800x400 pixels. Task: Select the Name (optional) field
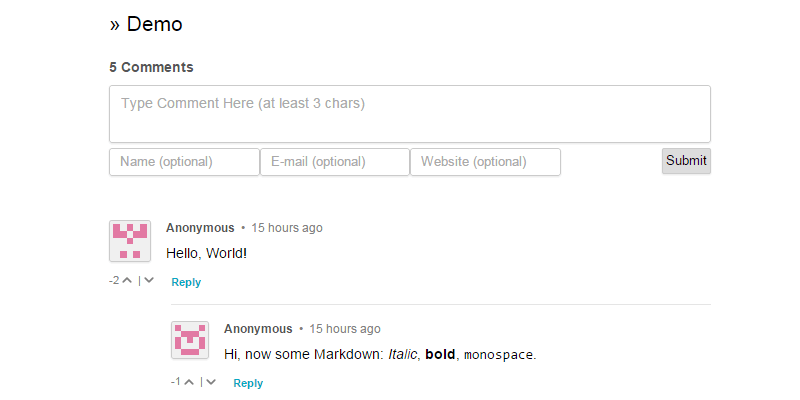[x=184, y=162]
